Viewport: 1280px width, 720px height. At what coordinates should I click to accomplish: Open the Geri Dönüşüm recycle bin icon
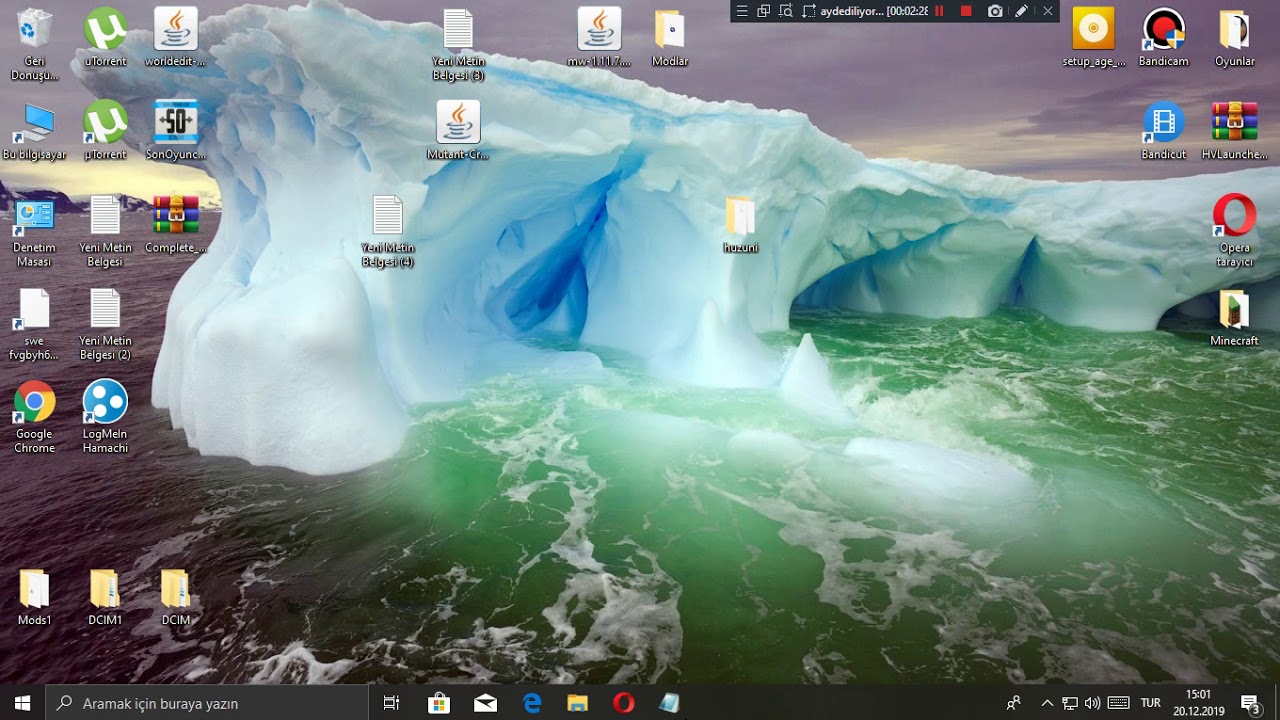35,30
